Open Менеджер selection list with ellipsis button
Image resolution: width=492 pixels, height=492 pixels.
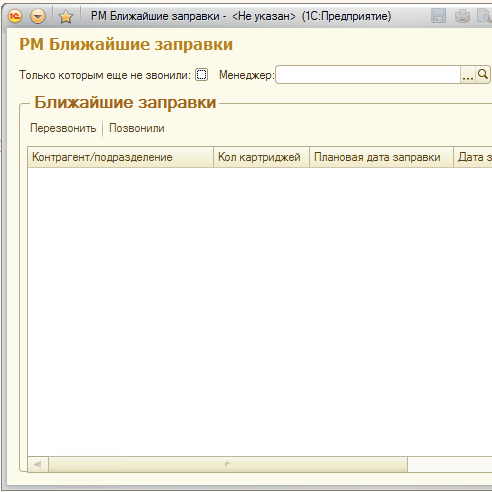click(468, 75)
